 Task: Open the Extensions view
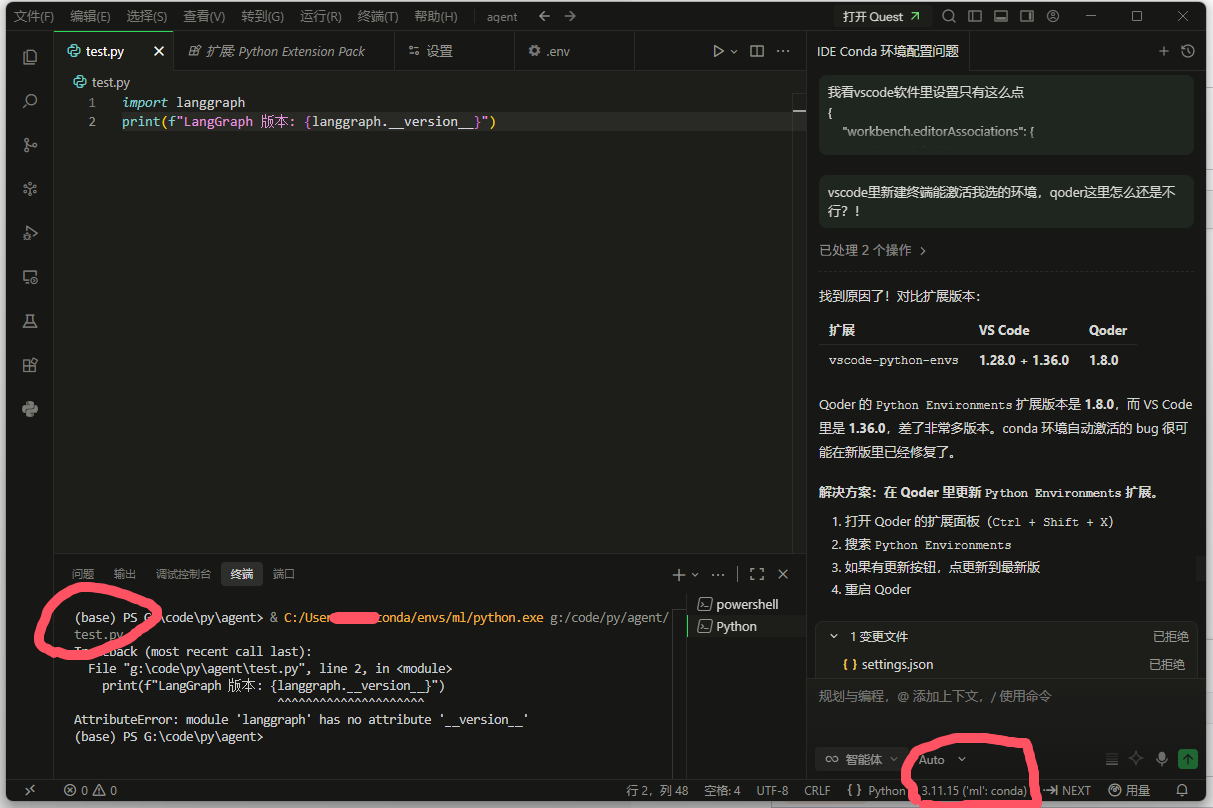30,365
